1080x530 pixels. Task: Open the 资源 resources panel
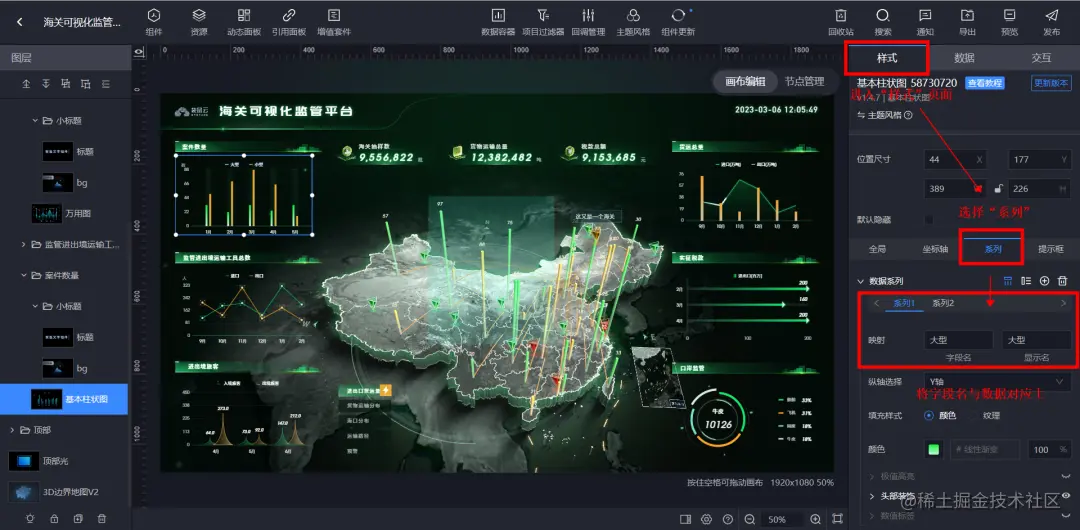click(199, 22)
